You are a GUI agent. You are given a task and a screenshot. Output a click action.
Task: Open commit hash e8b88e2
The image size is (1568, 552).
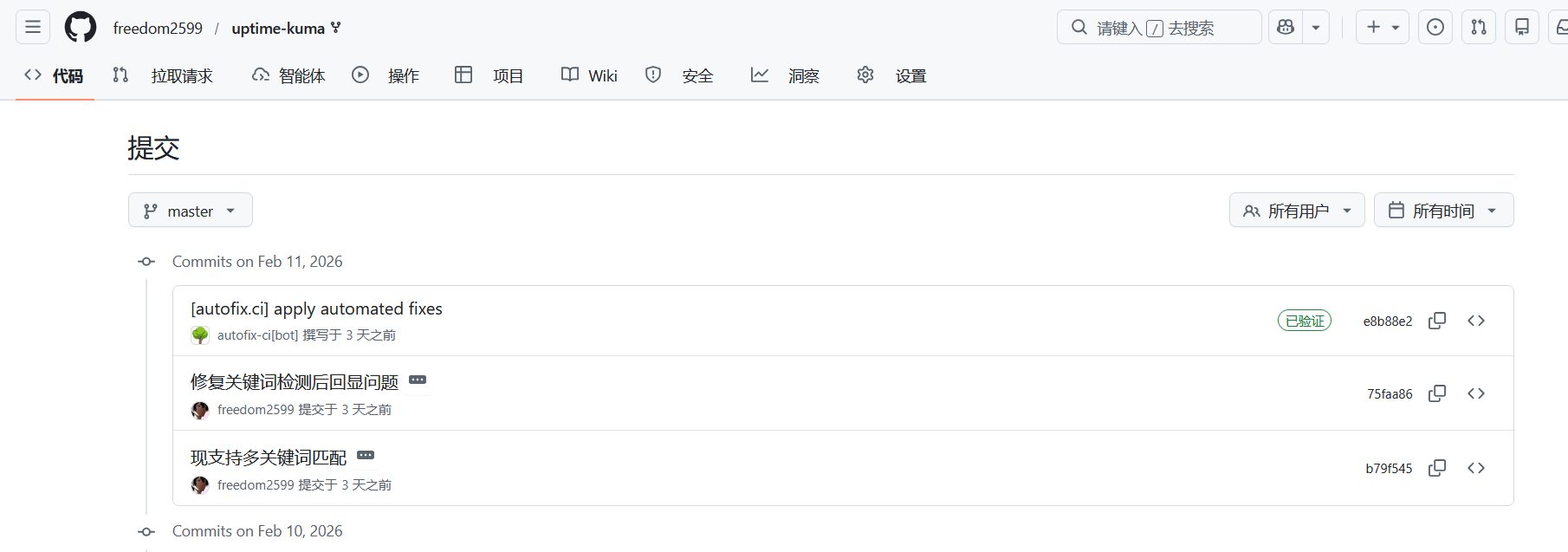point(1388,321)
